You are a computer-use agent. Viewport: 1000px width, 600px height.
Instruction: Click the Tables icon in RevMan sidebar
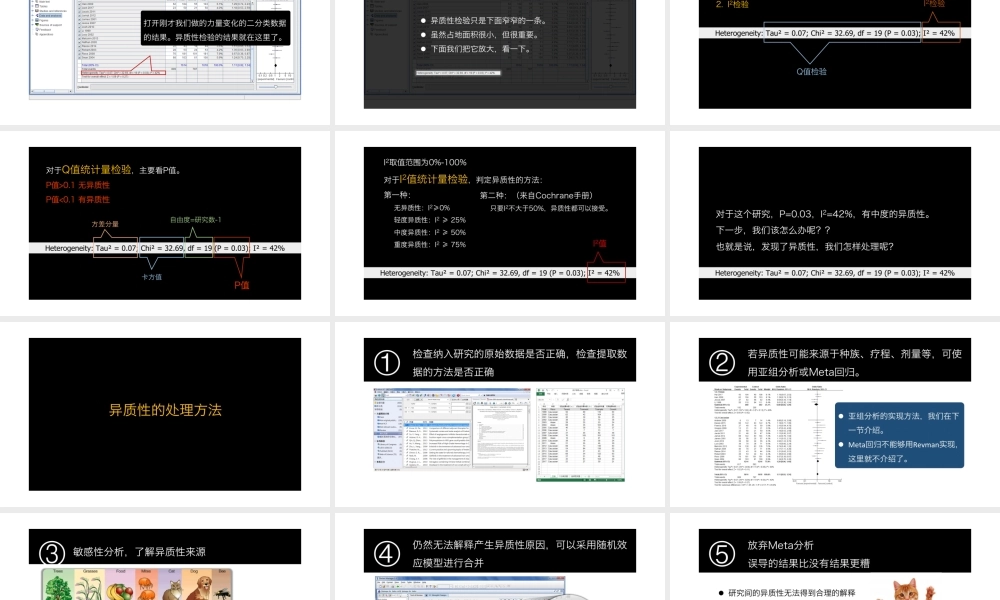(37, 6)
